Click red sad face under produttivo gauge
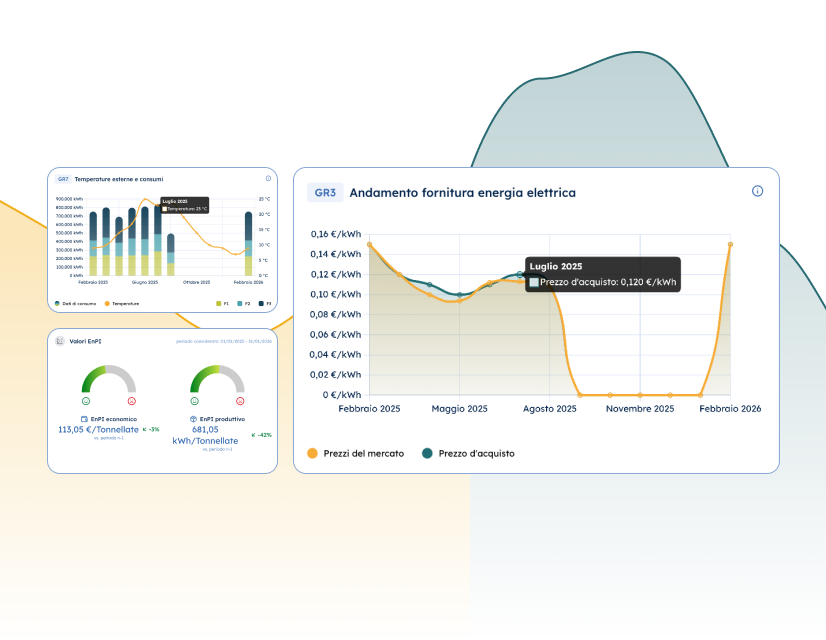The height and width of the screenshot is (640, 826). pos(240,400)
